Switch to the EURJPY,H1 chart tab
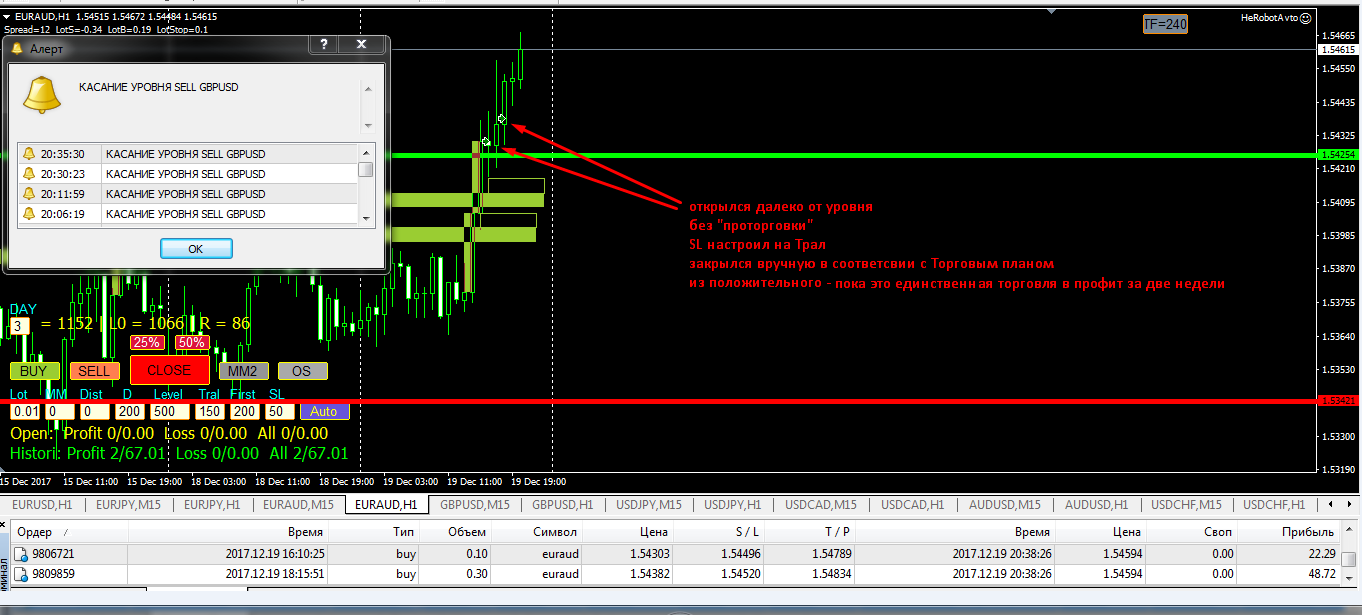Viewport: 1362px width, 615px height. point(212,504)
